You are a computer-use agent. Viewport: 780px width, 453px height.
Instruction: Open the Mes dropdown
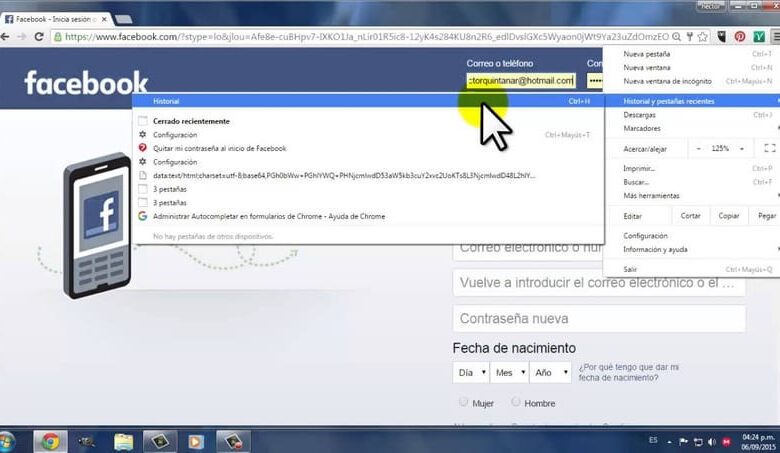pyautogui.click(x=509, y=372)
